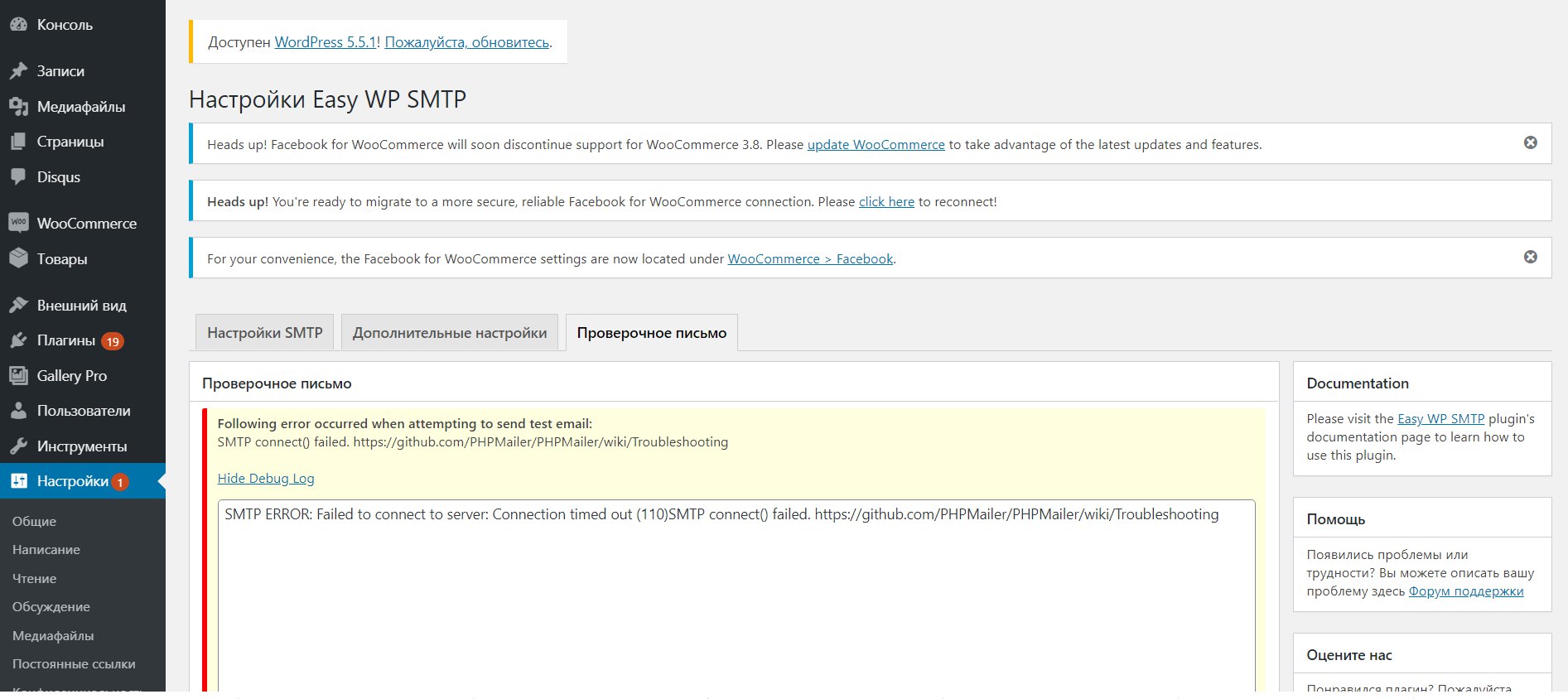The image size is (1568, 699).
Task: Click the Внешний вид brush icon
Action: click(18, 306)
